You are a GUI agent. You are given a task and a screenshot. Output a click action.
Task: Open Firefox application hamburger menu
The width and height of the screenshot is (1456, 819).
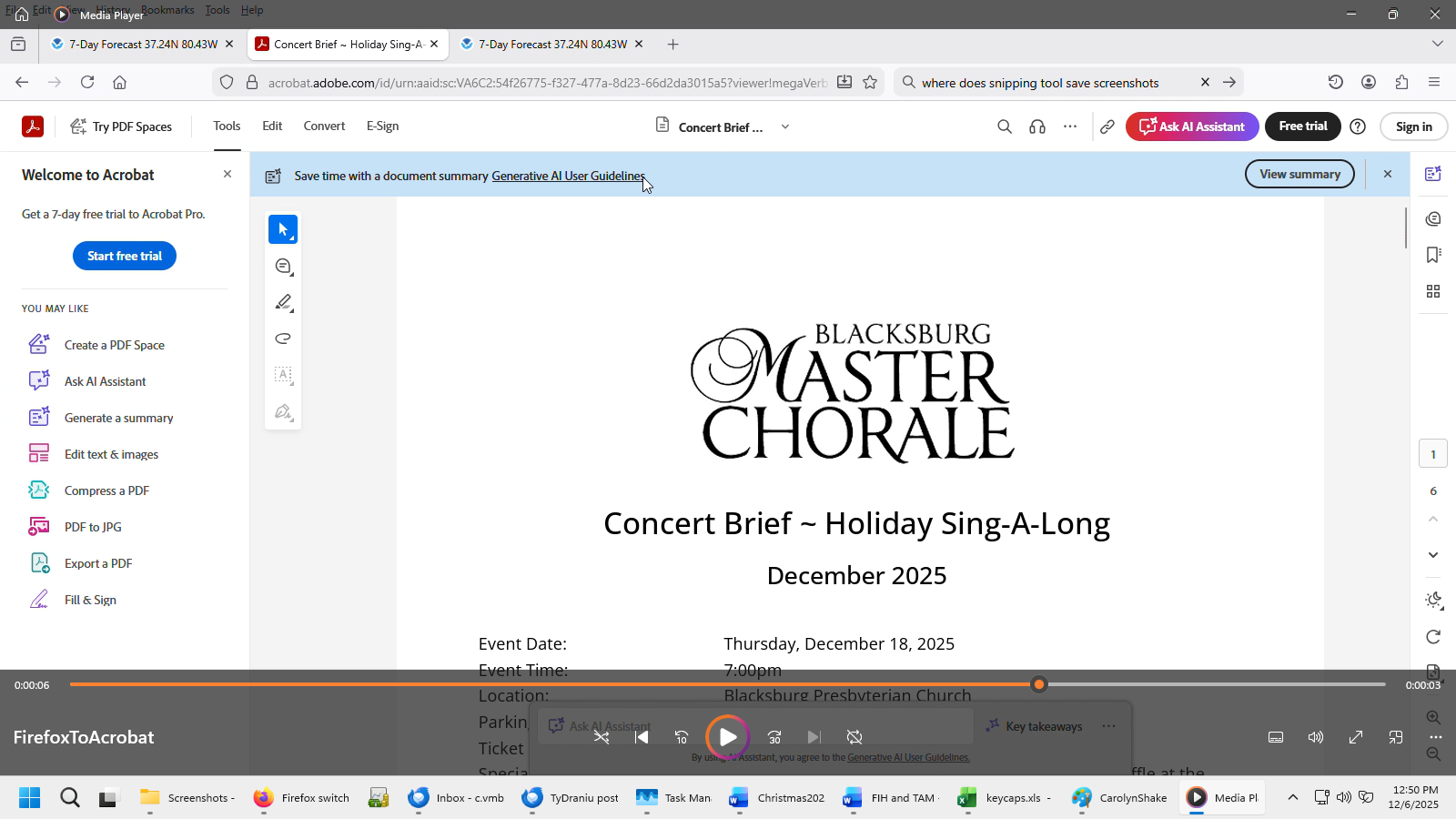tap(1434, 82)
